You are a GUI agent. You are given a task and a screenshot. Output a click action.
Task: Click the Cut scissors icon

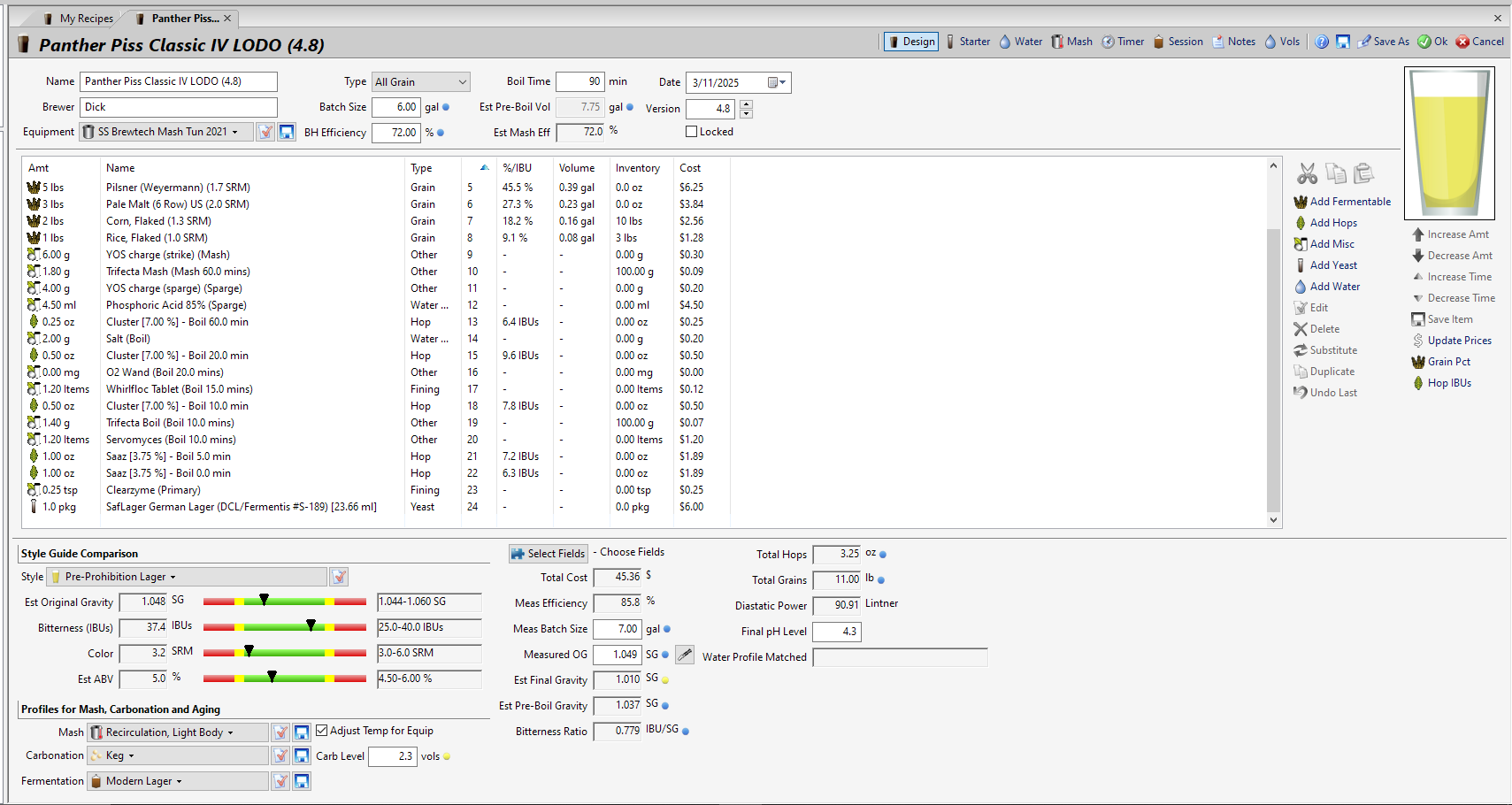point(1307,173)
